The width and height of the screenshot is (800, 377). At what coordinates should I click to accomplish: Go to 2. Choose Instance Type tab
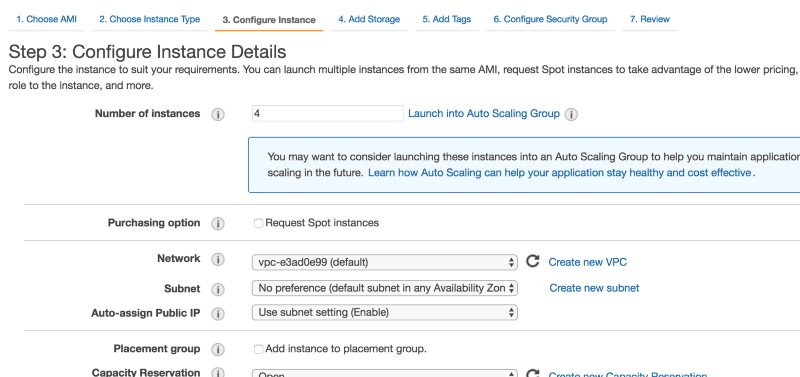point(149,19)
